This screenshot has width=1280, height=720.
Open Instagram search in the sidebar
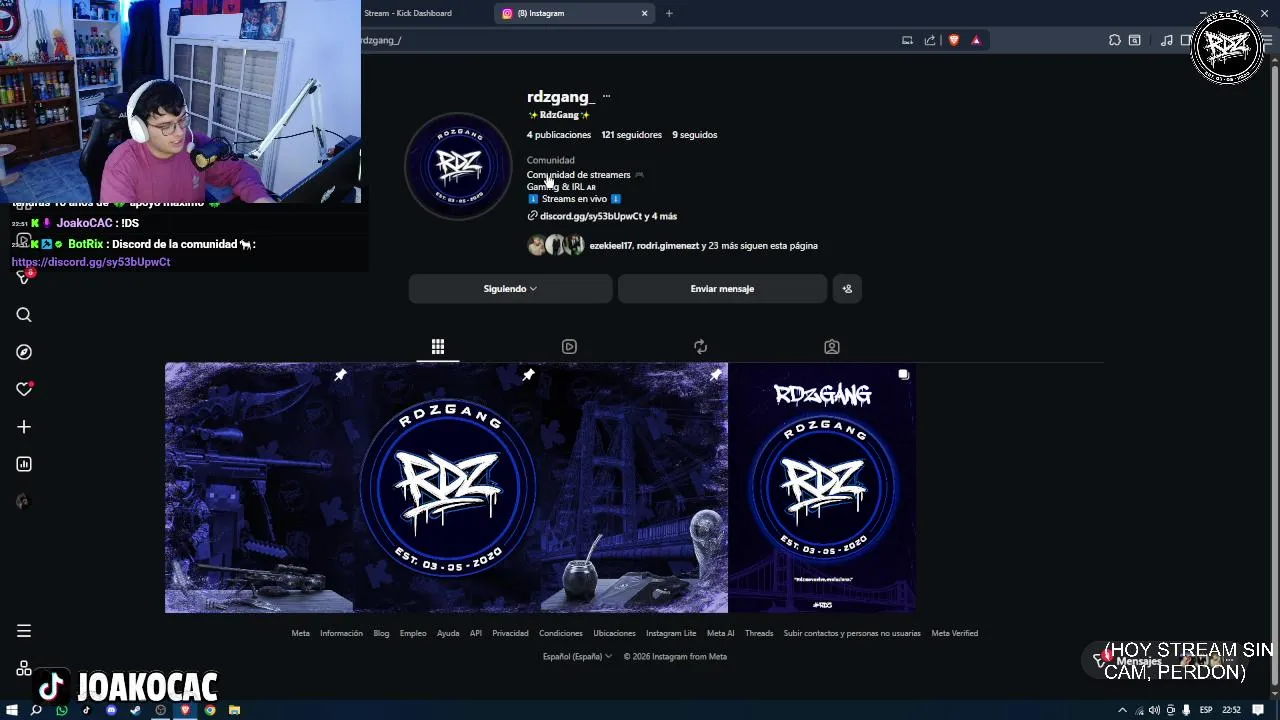pyautogui.click(x=24, y=315)
